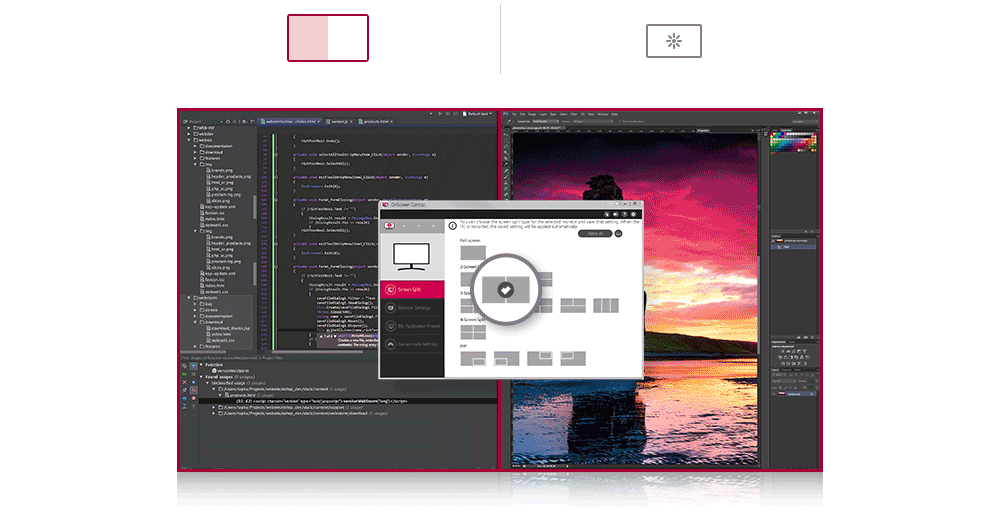Click the info icon beside the description text
Image resolution: width=1000 pixels, height=524 pixels.
[453, 226]
